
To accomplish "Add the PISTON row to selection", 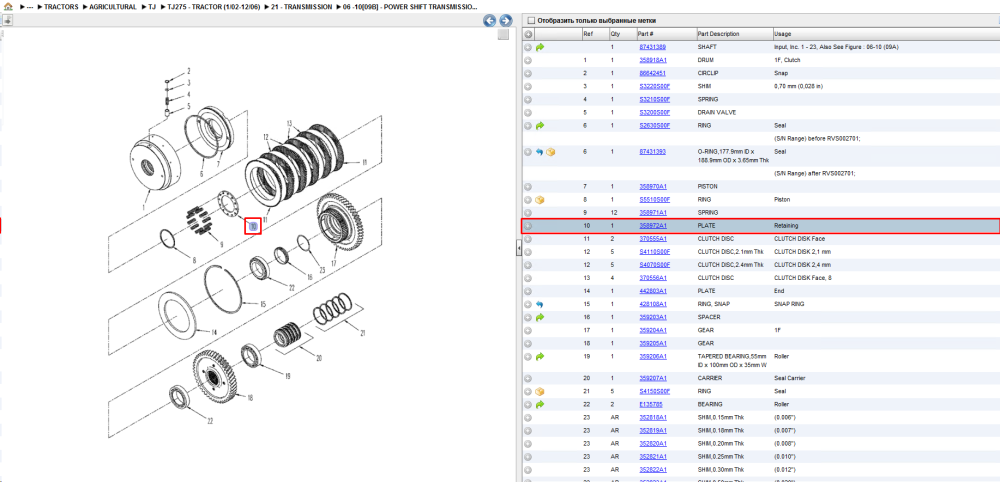I will coord(528,187).
